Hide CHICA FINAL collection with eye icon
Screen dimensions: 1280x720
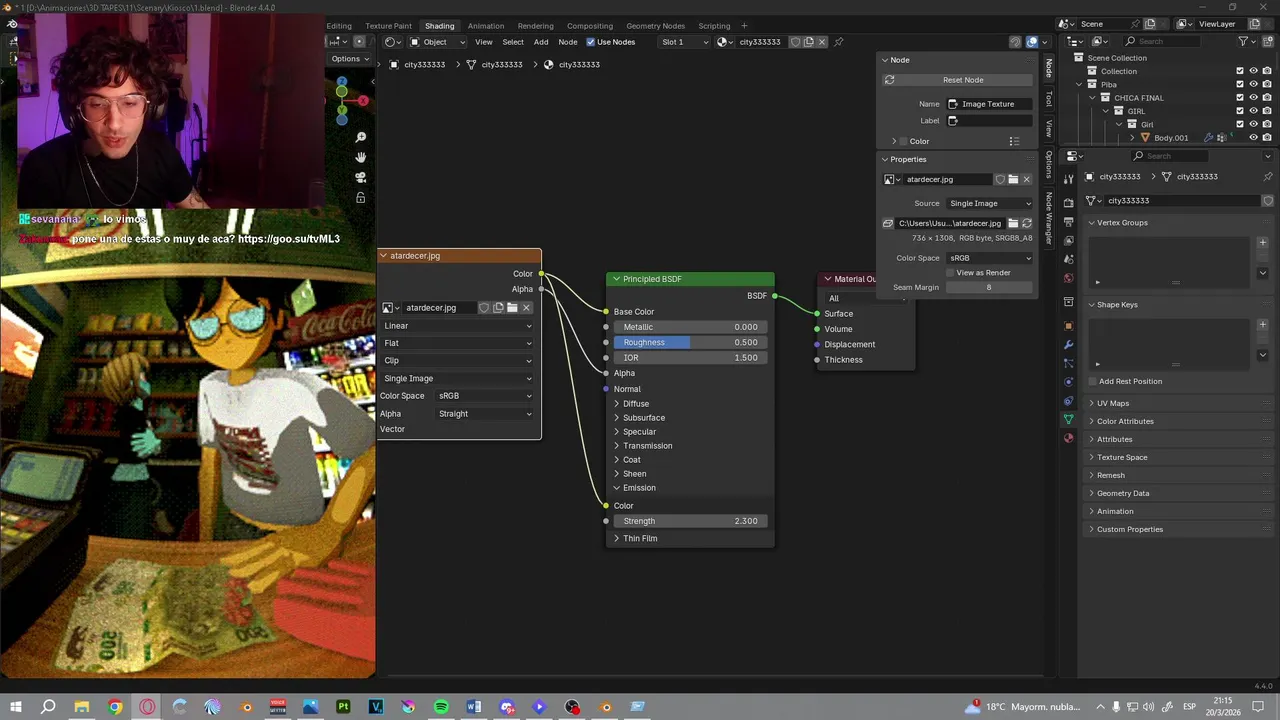point(1253,97)
